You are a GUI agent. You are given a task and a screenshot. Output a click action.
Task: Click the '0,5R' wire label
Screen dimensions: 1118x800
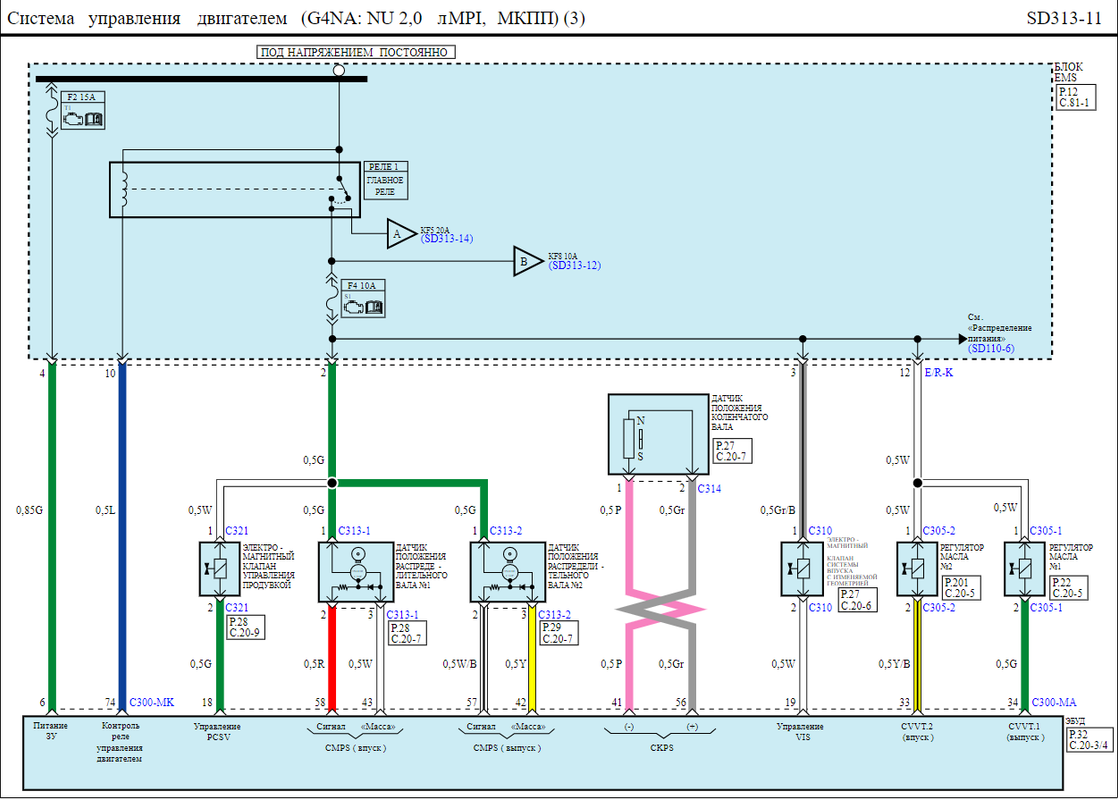click(x=314, y=664)
